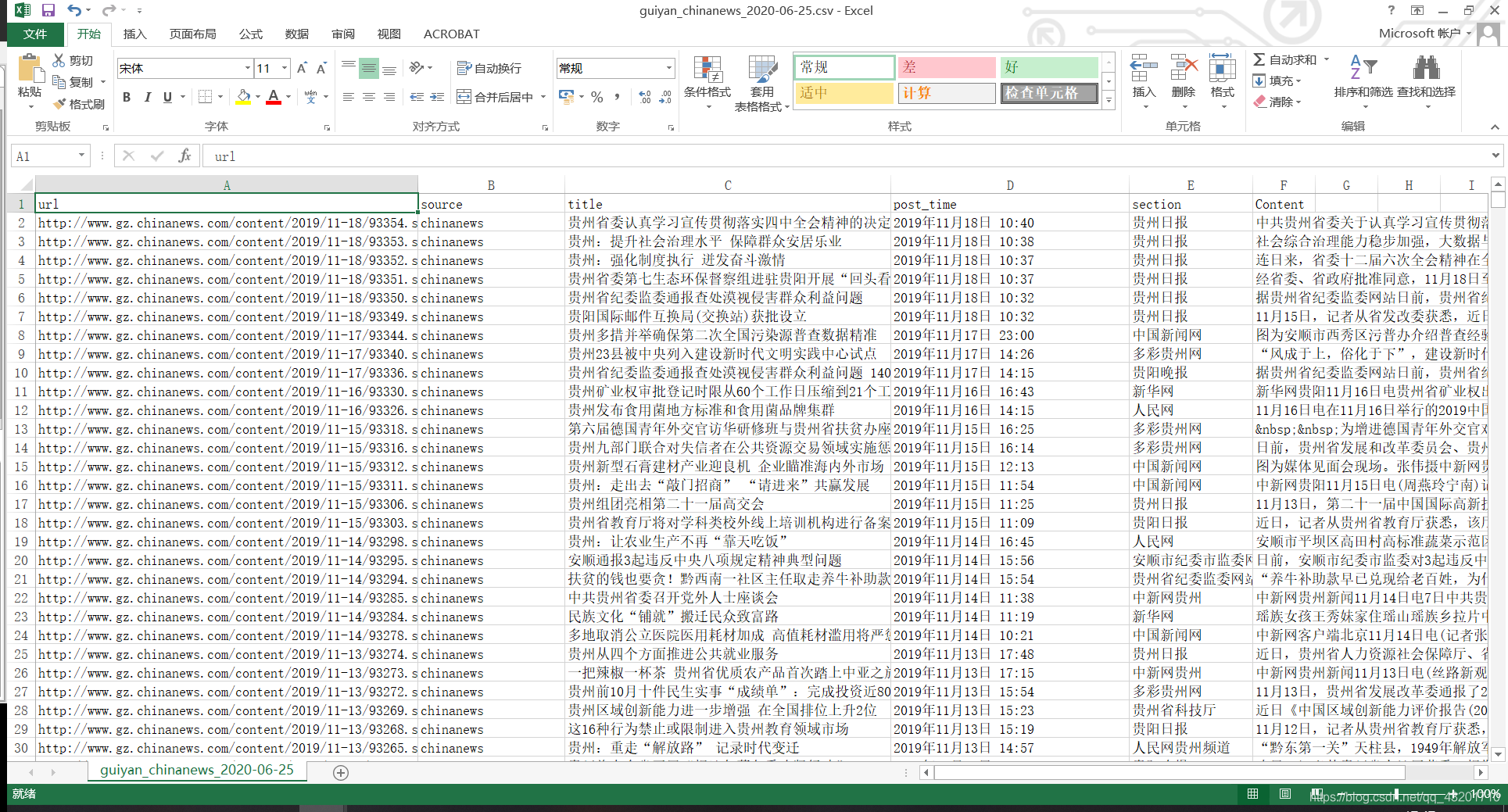Expand the Name Box dropdown arrow

(x=81, y=156)
